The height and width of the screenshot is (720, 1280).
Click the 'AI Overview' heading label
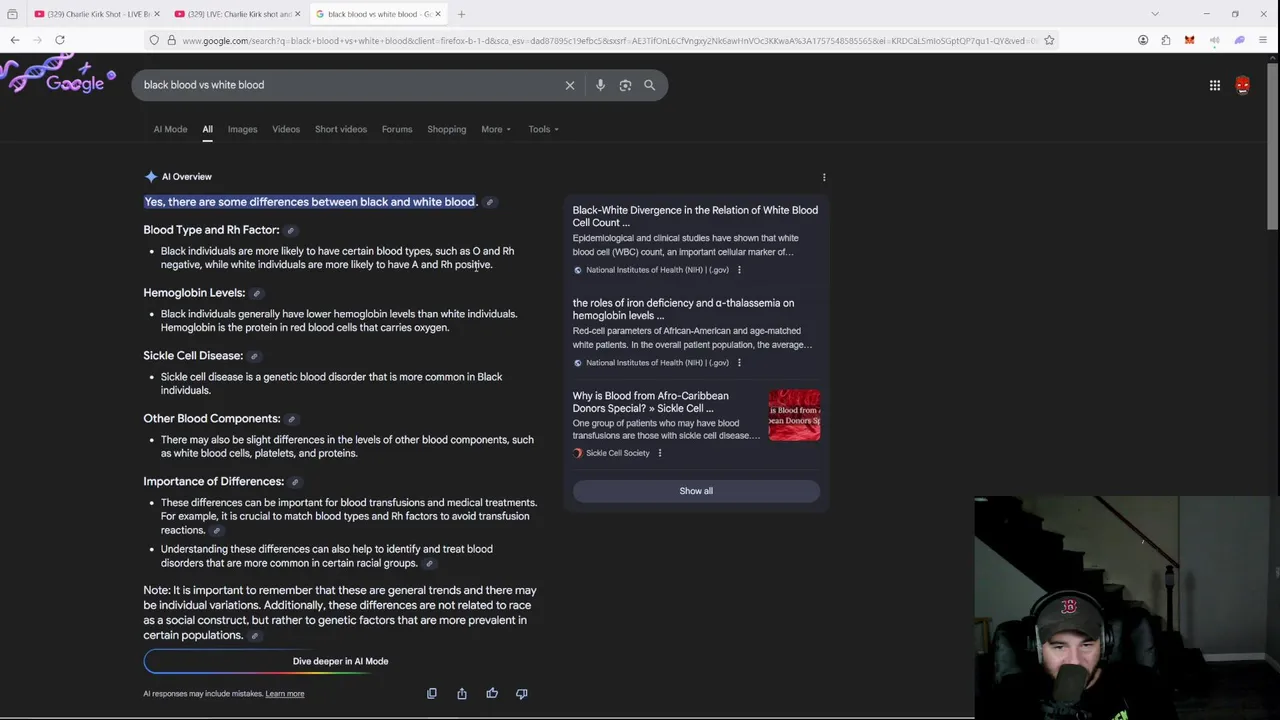(x=187, y=177)
